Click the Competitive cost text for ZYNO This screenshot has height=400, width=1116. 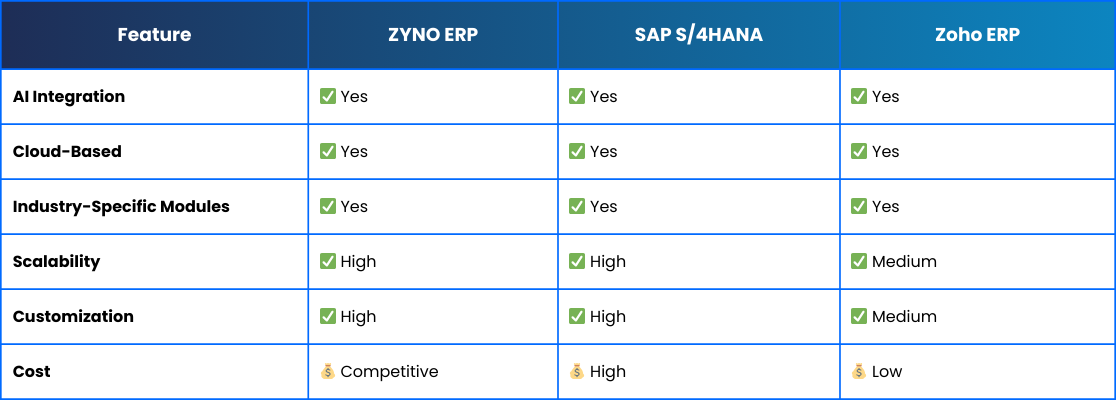coord(389,372)
